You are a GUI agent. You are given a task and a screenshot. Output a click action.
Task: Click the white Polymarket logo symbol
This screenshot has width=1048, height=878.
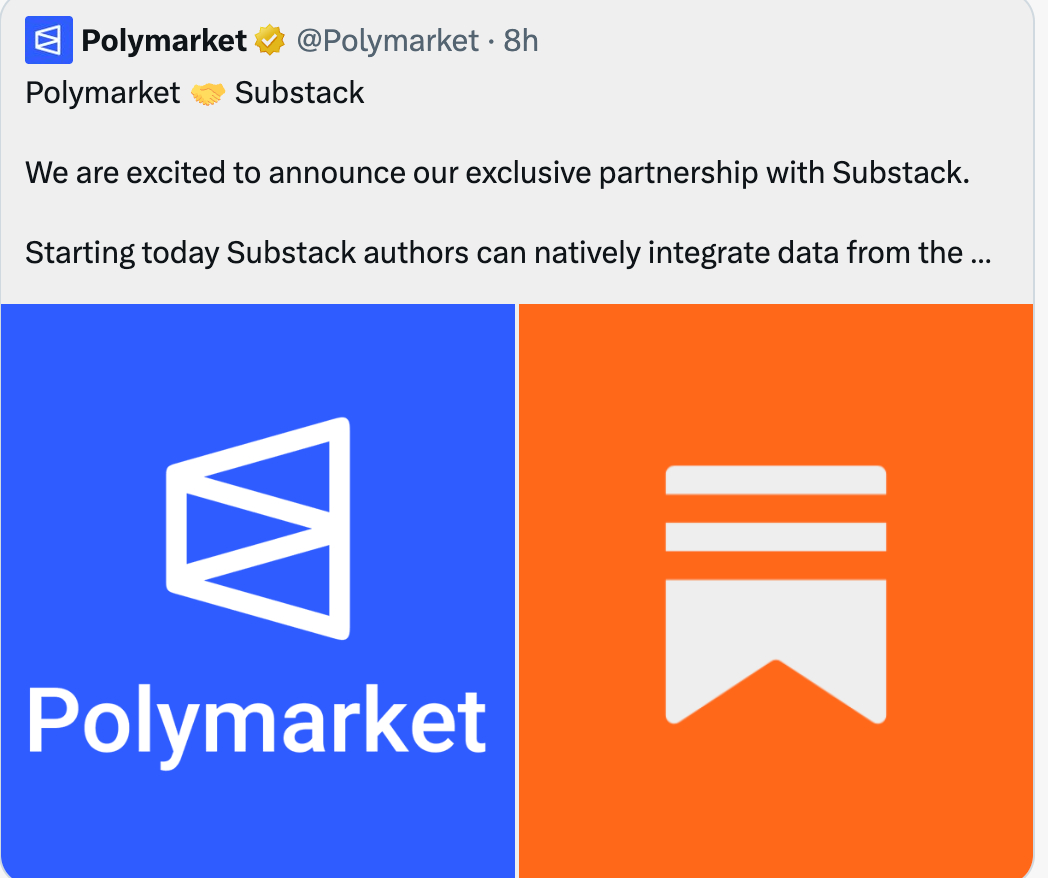tap(258, 528)
